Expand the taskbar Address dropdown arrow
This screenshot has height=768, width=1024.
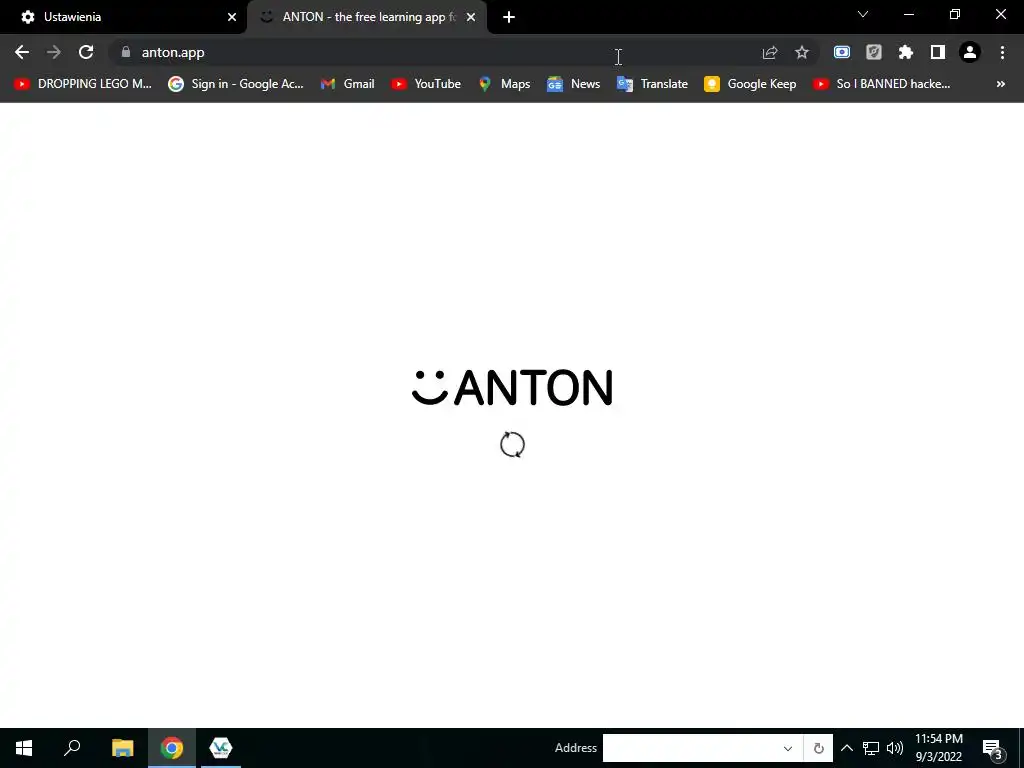788,748
